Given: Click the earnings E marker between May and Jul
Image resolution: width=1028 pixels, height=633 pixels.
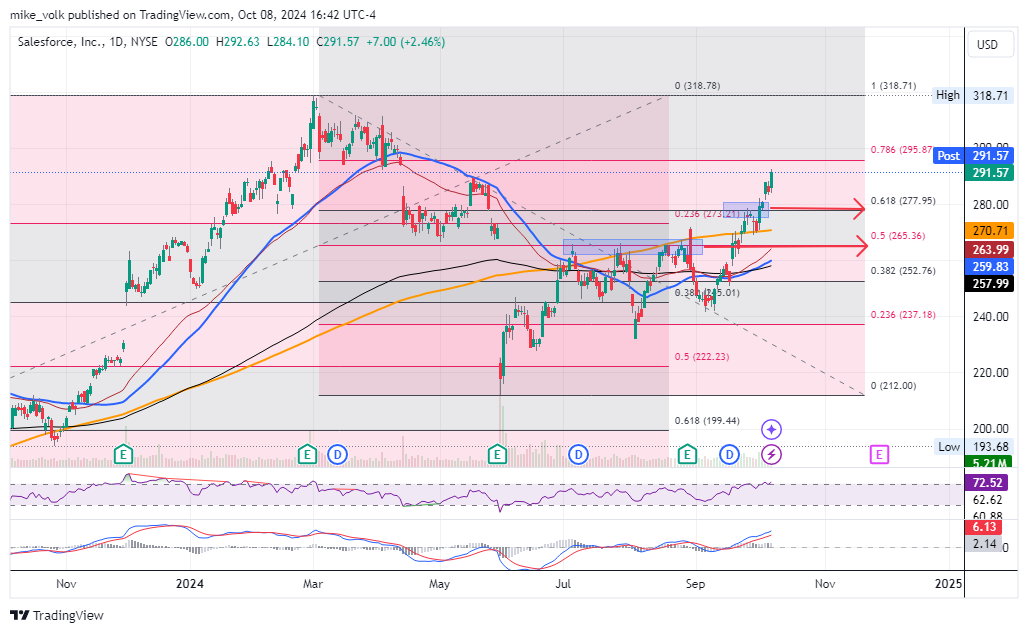Looking at the screenshot, I should [x=497, y=454].
